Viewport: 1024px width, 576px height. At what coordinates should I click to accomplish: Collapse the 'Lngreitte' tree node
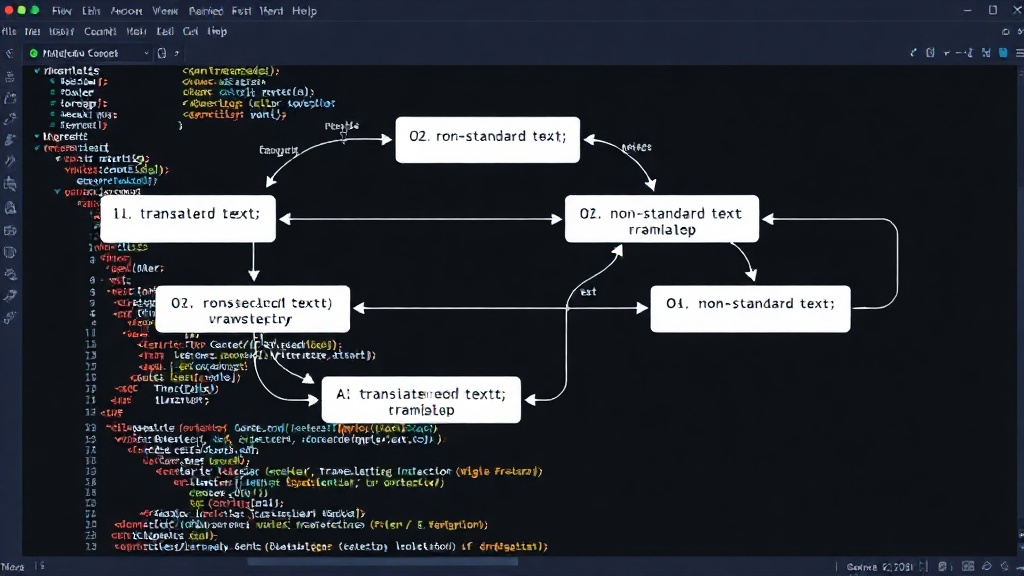pyautogui.click(x=37, y=136)
